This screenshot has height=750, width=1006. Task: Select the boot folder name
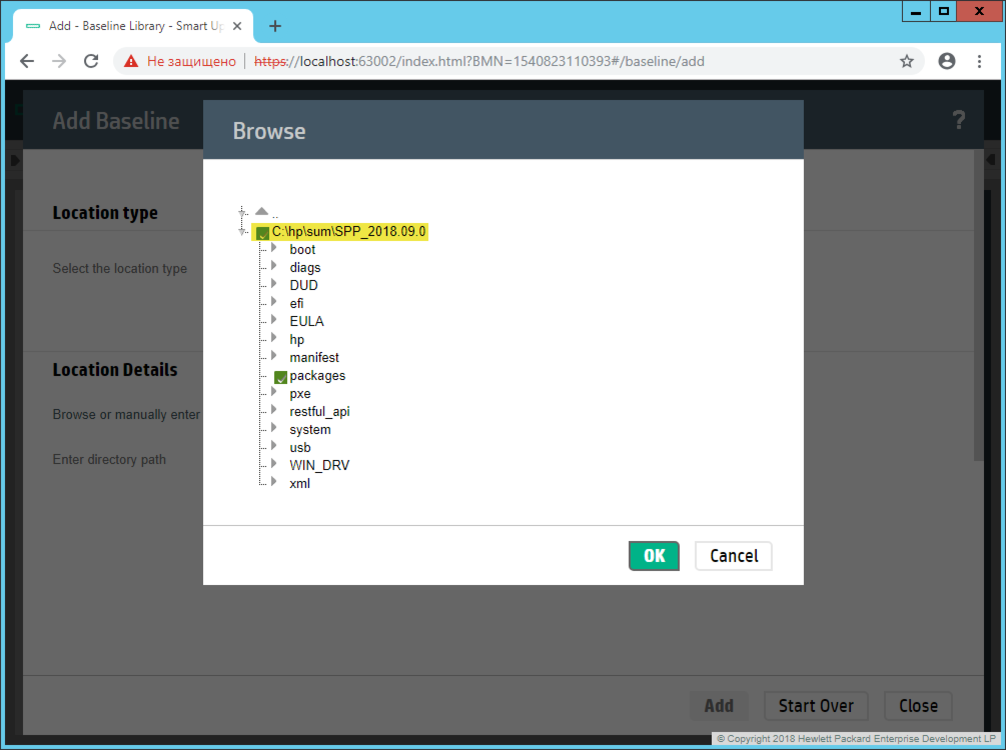coord(302,250)
